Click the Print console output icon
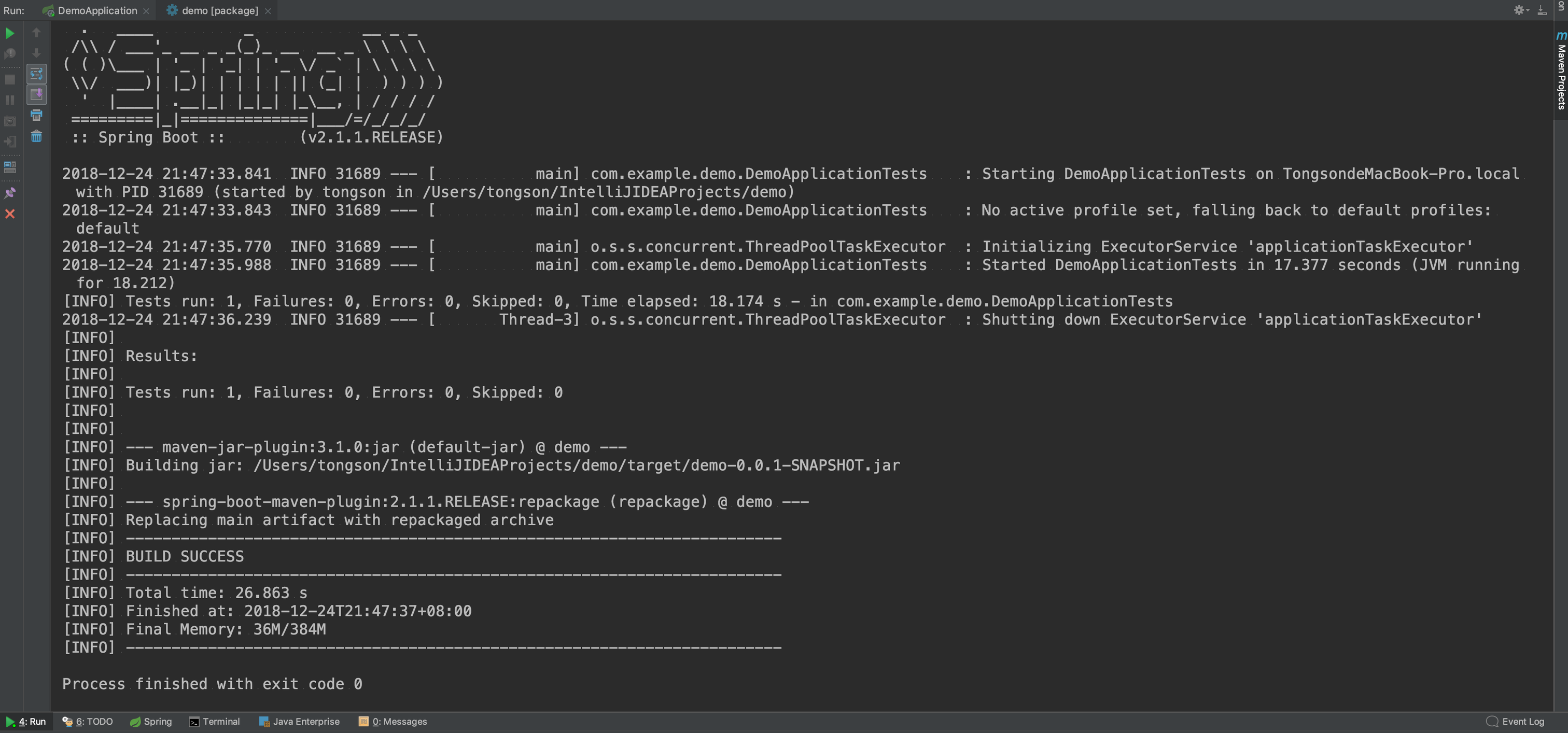The width and height of the screenshot is (1568, 733). (36, 115)
